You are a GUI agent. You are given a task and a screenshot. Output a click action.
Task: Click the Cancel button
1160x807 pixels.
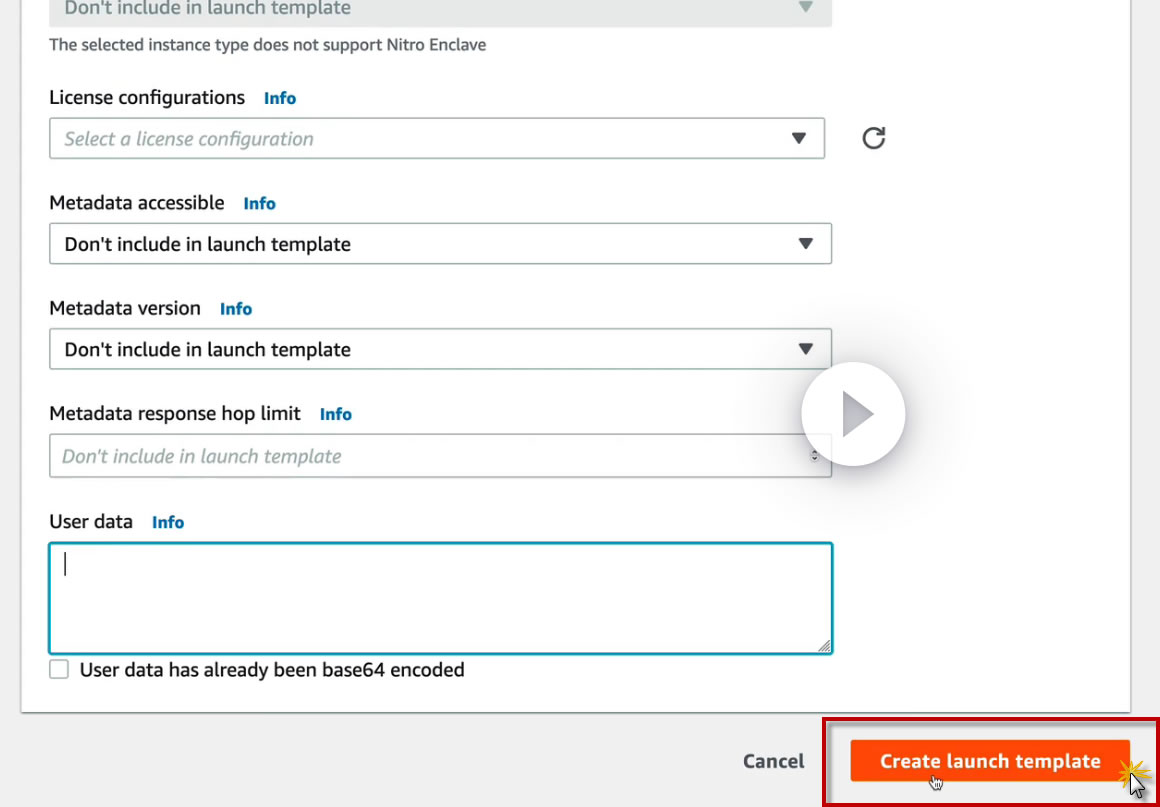pos(773,761)
